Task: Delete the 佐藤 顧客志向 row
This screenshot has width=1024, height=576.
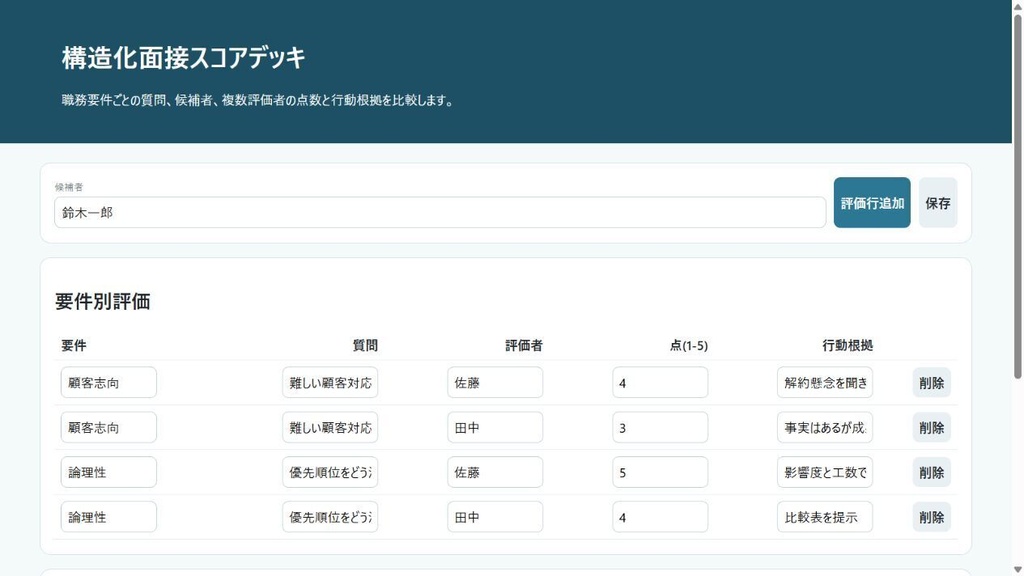Action: click(x=931, y=383)
